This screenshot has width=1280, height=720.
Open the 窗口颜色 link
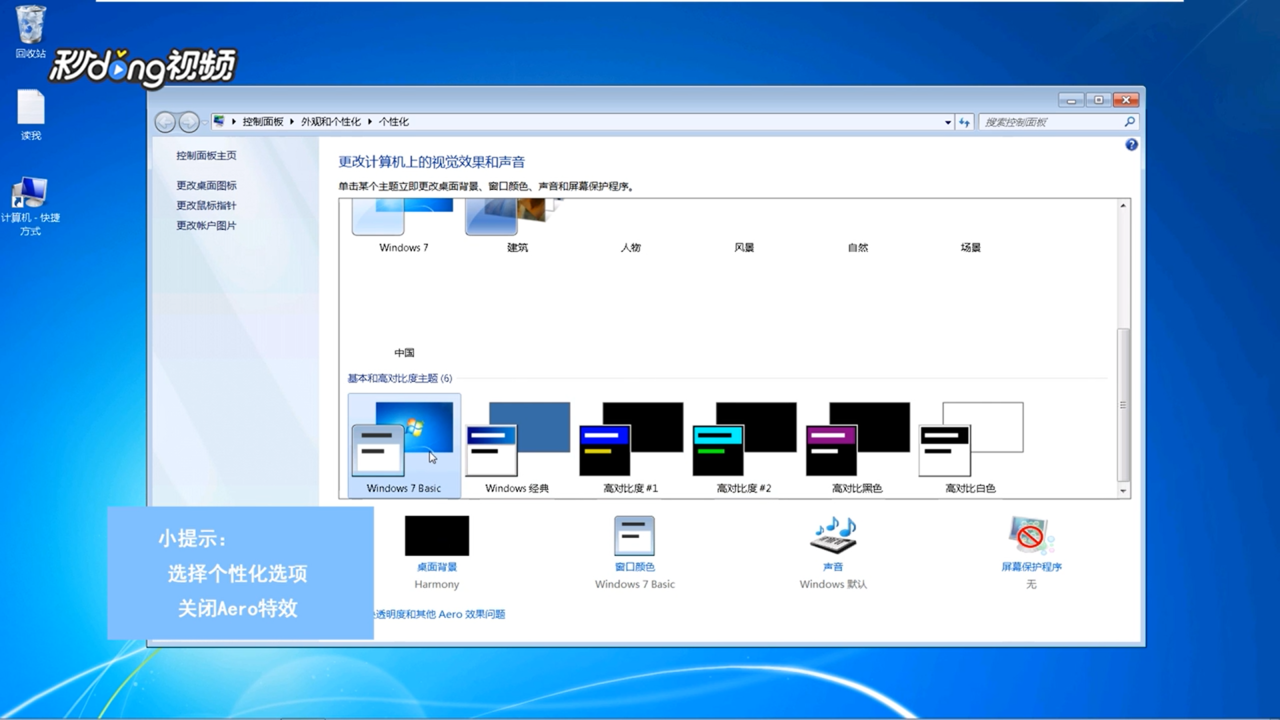[634, 567]
